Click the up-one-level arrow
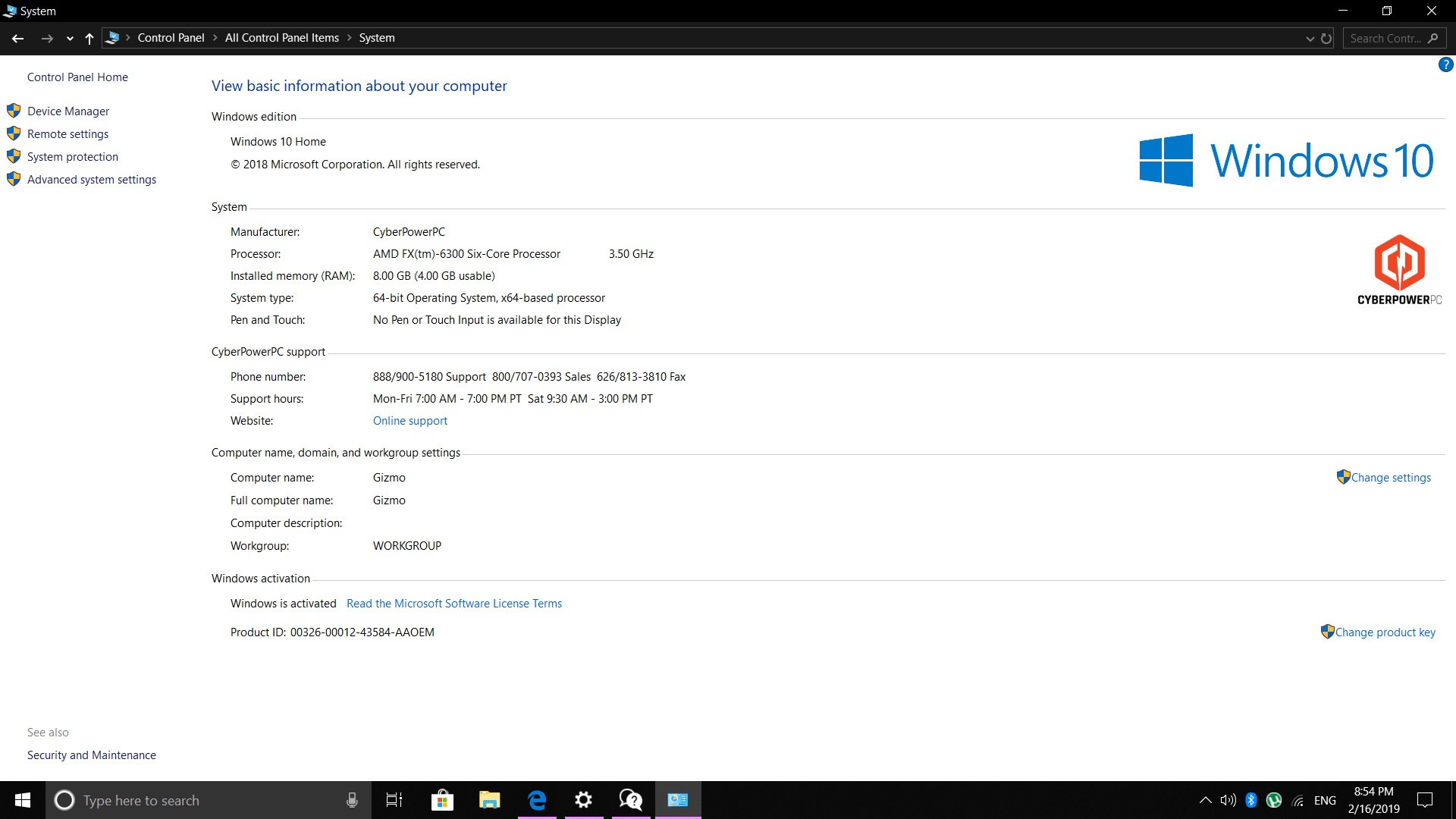Image resolution: width=1456 pixels, height=819 pixels. 89,39
